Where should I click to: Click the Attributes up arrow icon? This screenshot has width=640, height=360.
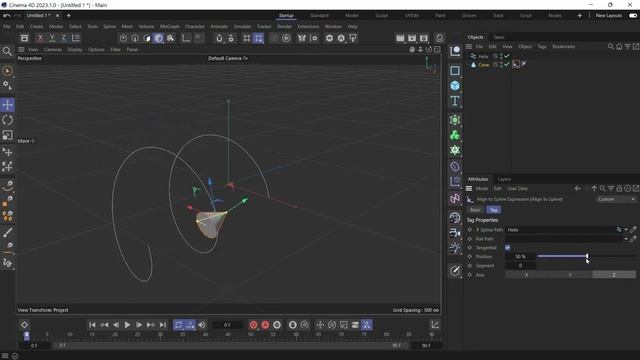pyautogui.click(x=594, y=189)
